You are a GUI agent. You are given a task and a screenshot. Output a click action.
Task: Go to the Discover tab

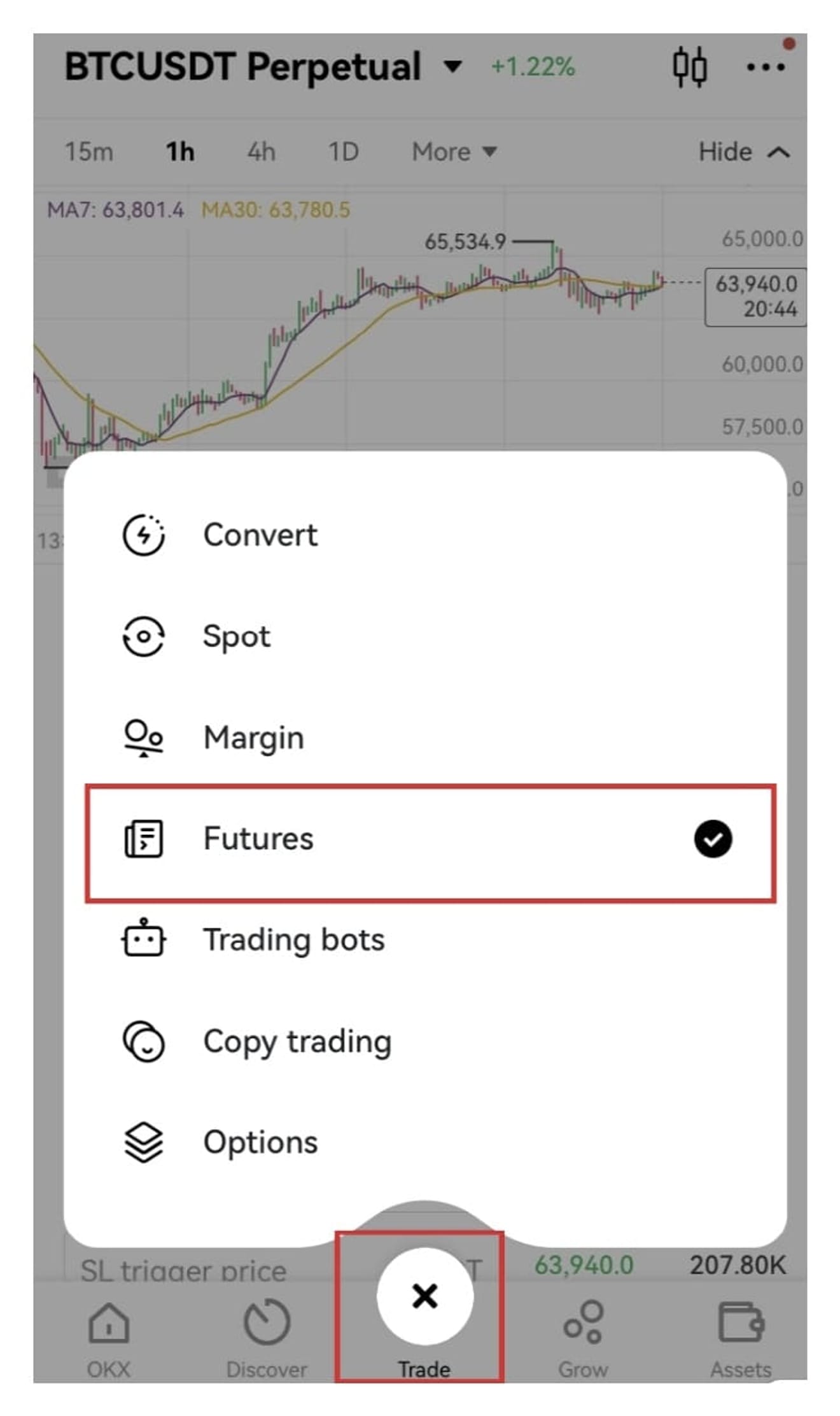267,1340
